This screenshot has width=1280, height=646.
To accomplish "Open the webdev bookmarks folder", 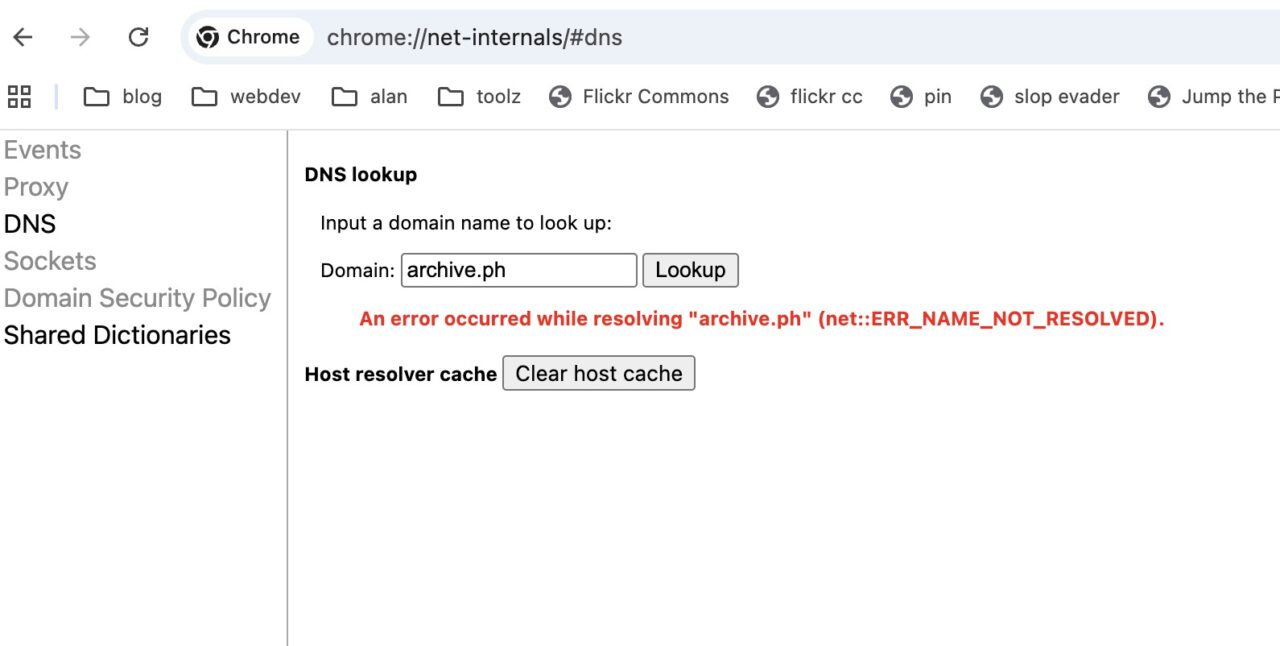I will [245, 96].
